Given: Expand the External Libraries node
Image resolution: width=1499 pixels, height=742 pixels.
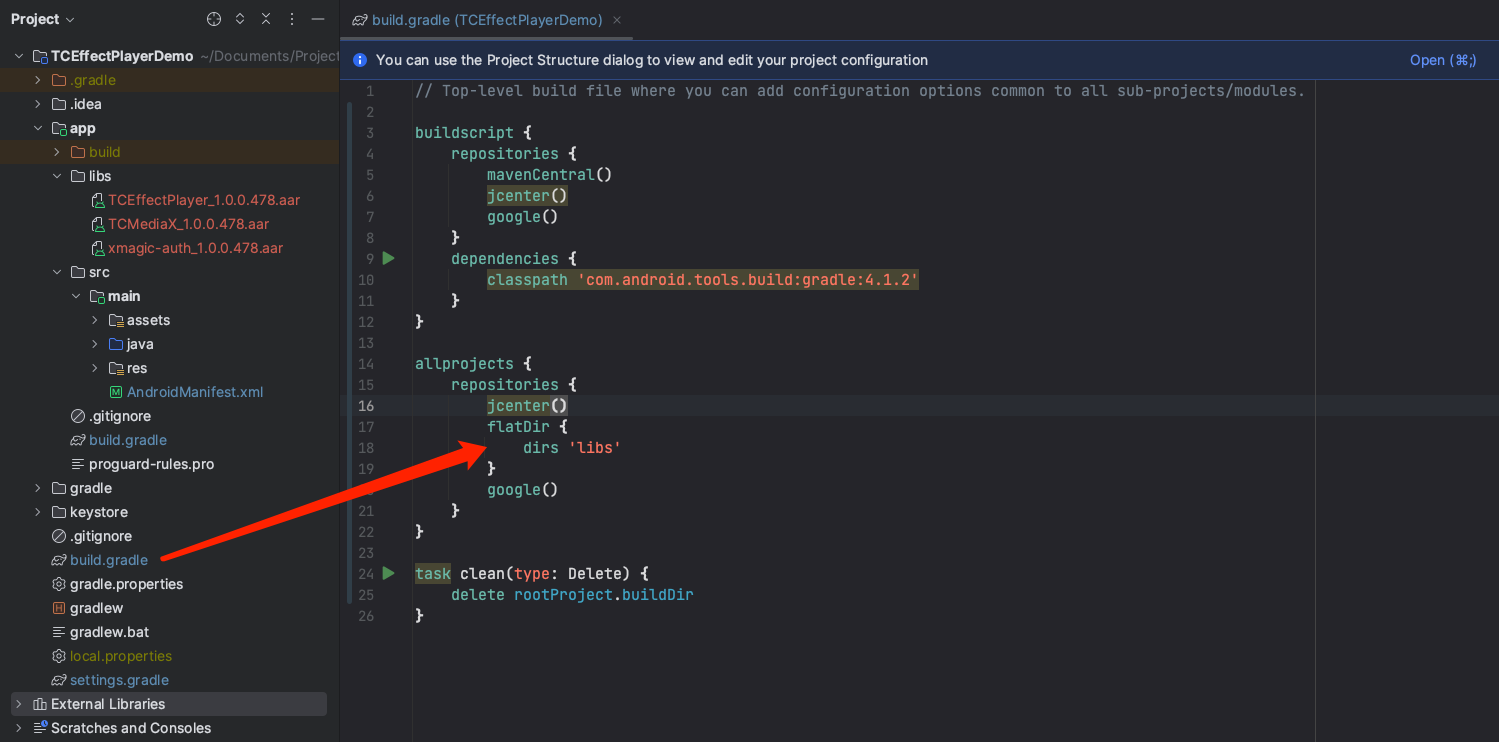Looking at the screenshot, I should click(x=18, y=704).
